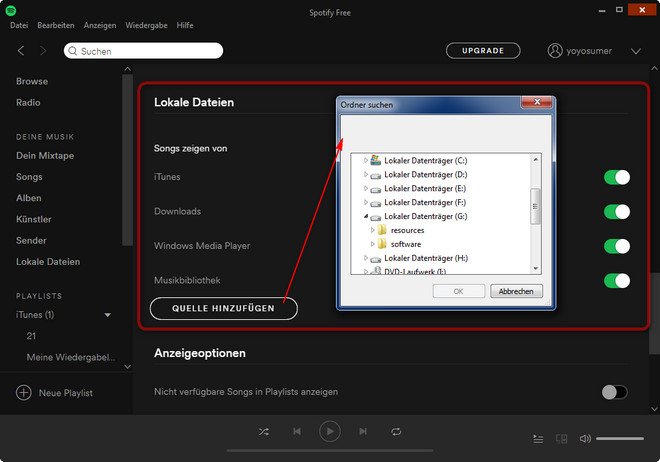Open the Datei menu
This screenshot has width=660, height=462.
(x=19, y=25)
